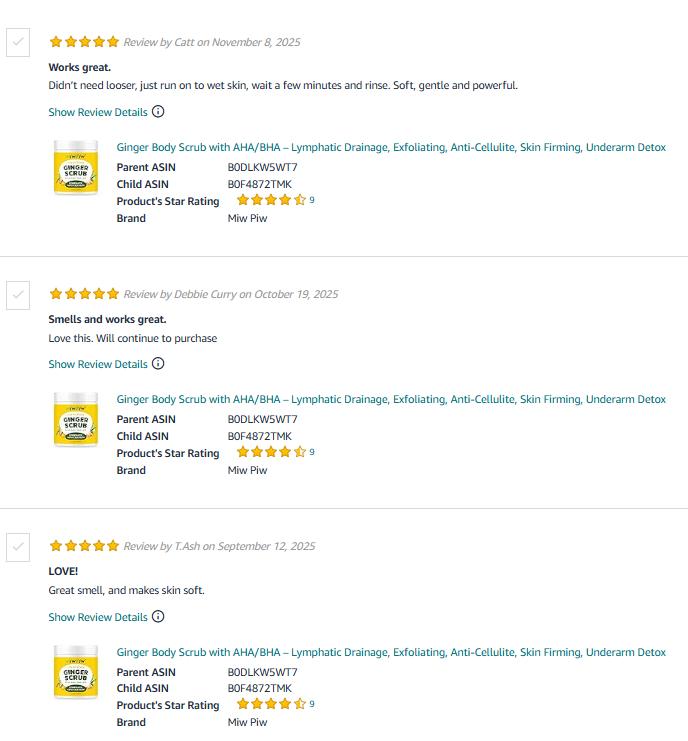Viewport: 688px width, 741px height.
Task: Expand Show Review Details for "Works great." review
Action: 98,112
